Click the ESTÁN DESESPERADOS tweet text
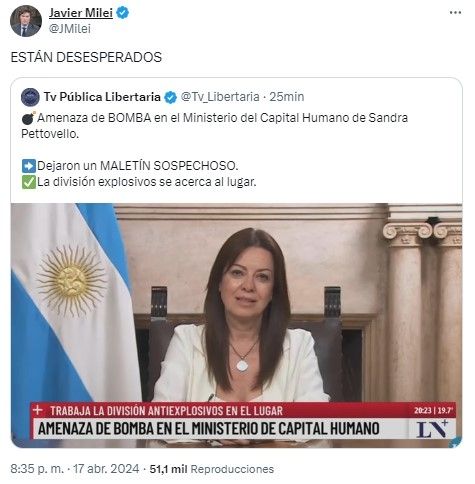 pos(86,57)
